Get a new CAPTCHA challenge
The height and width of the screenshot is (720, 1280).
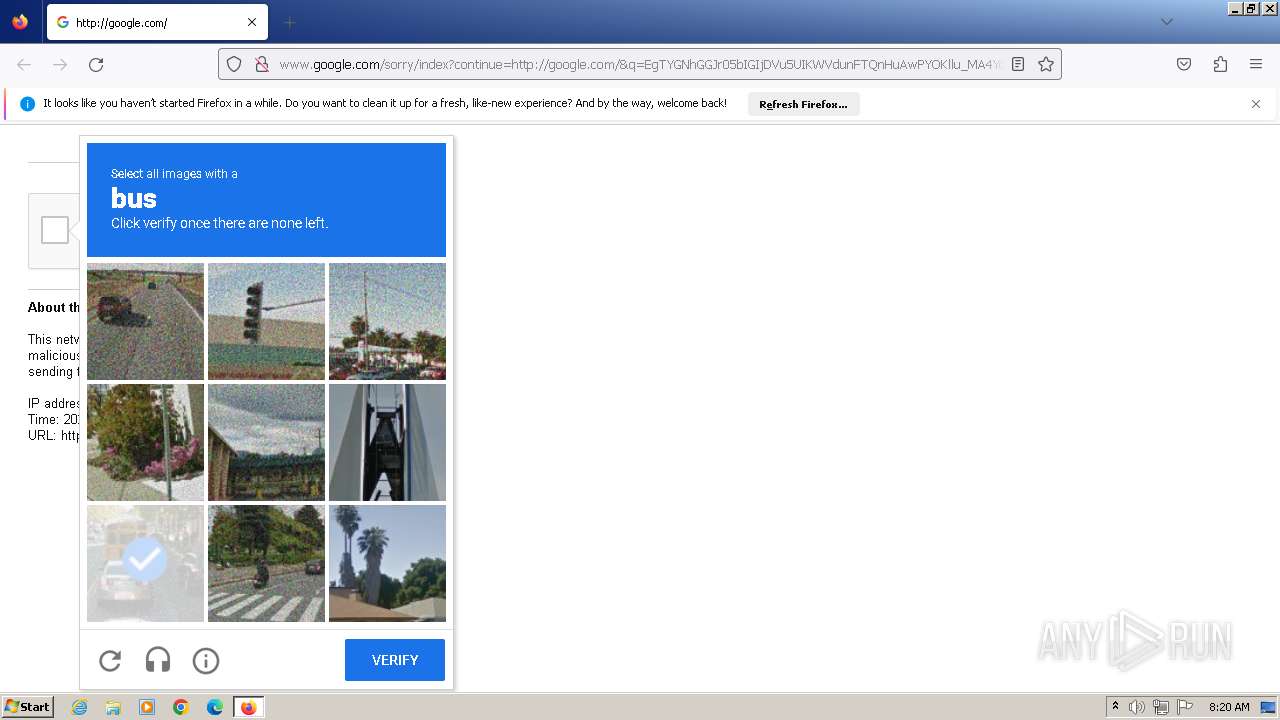tap(110, 660)
